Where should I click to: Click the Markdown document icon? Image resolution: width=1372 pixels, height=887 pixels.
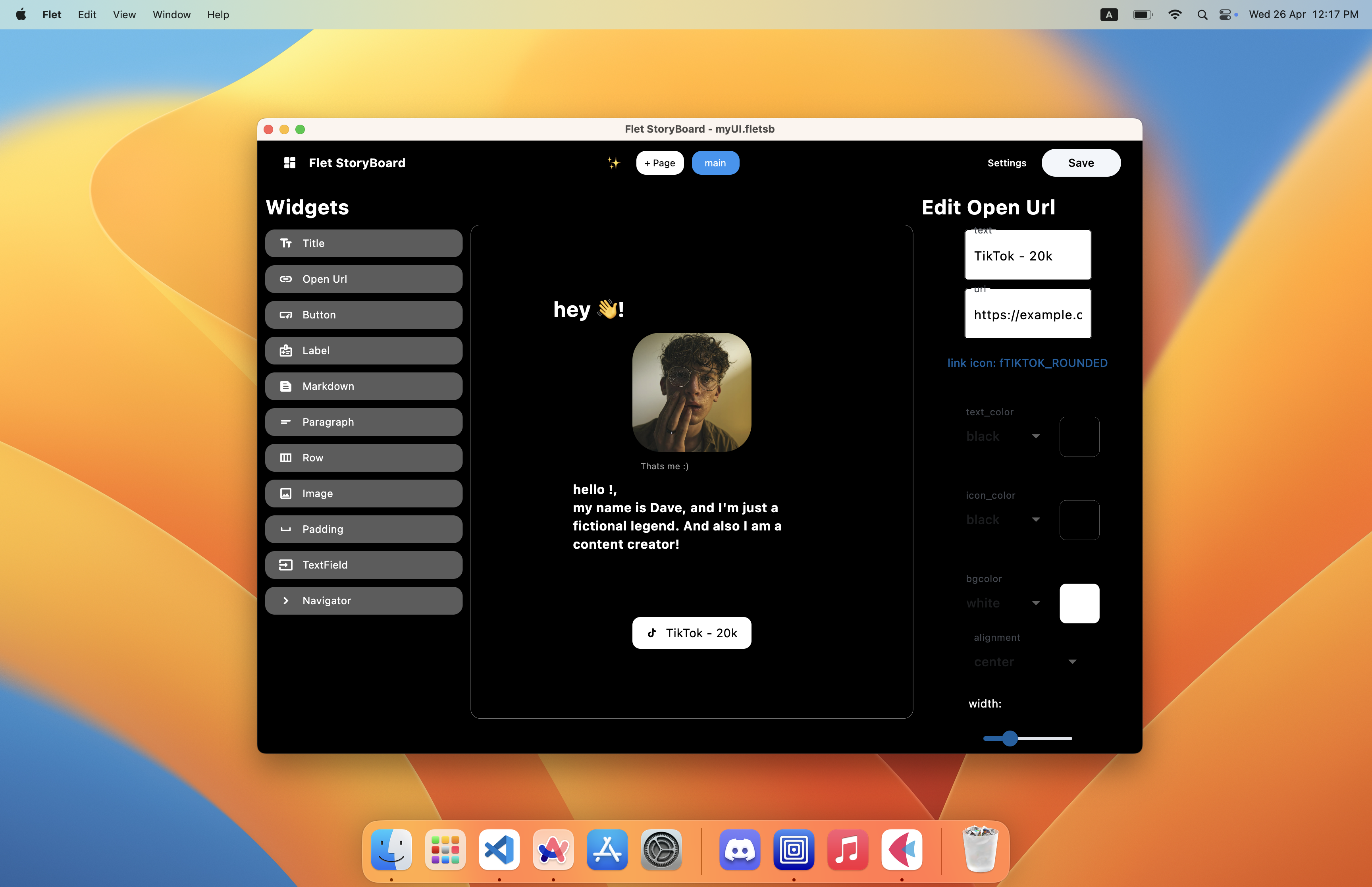click(285, 386)
